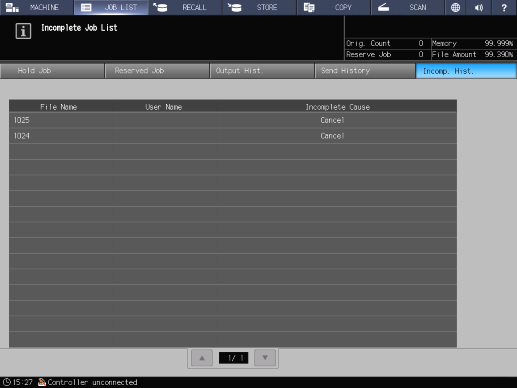Open the MACHINE screen
Image resolution: width=517 pixels, height=388 pixels.
click(37, 7)
